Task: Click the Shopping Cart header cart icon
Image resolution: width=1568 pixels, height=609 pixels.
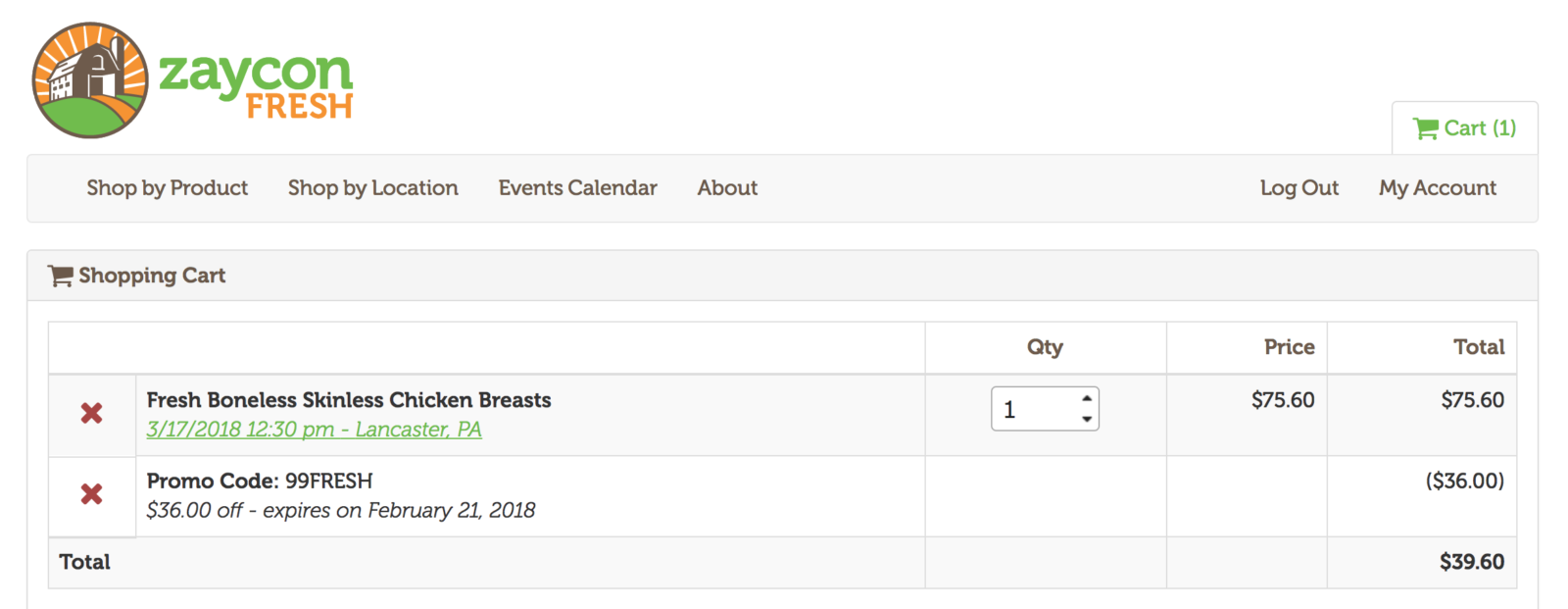Action: (x=60, y=277)
